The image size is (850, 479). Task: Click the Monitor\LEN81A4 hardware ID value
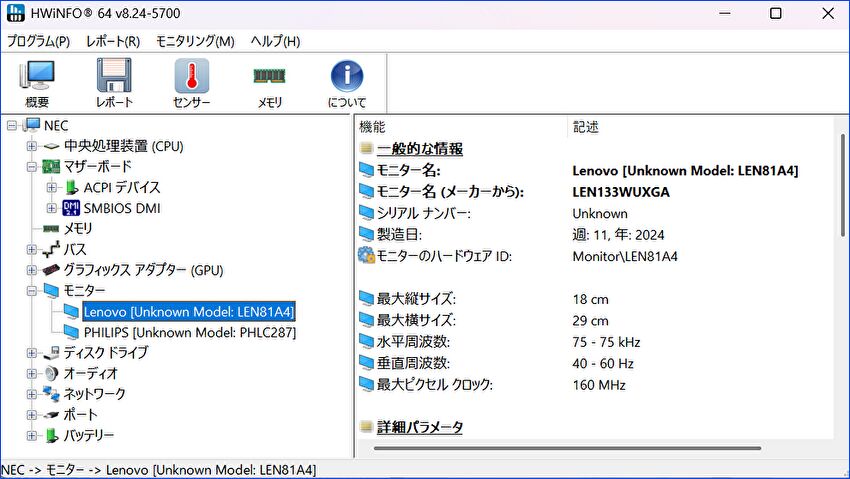(625, 256)
